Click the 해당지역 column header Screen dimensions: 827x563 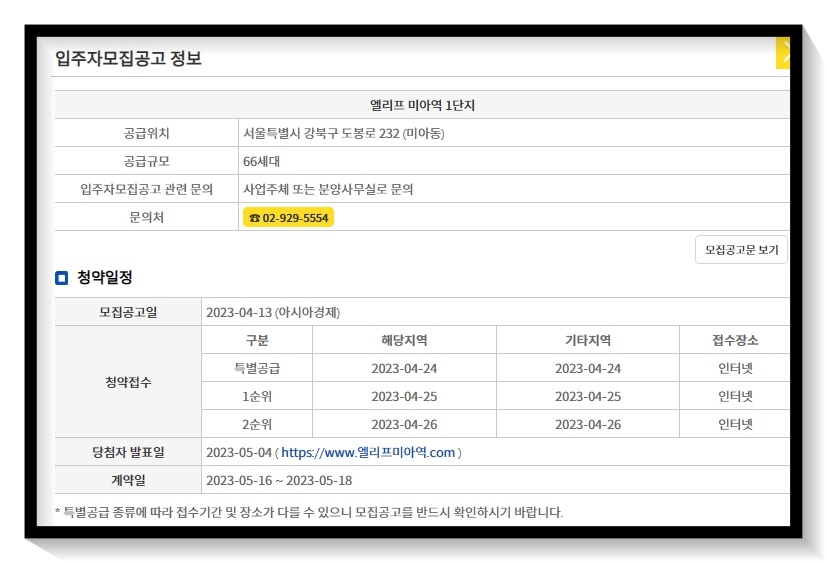[x=404, y=340]
